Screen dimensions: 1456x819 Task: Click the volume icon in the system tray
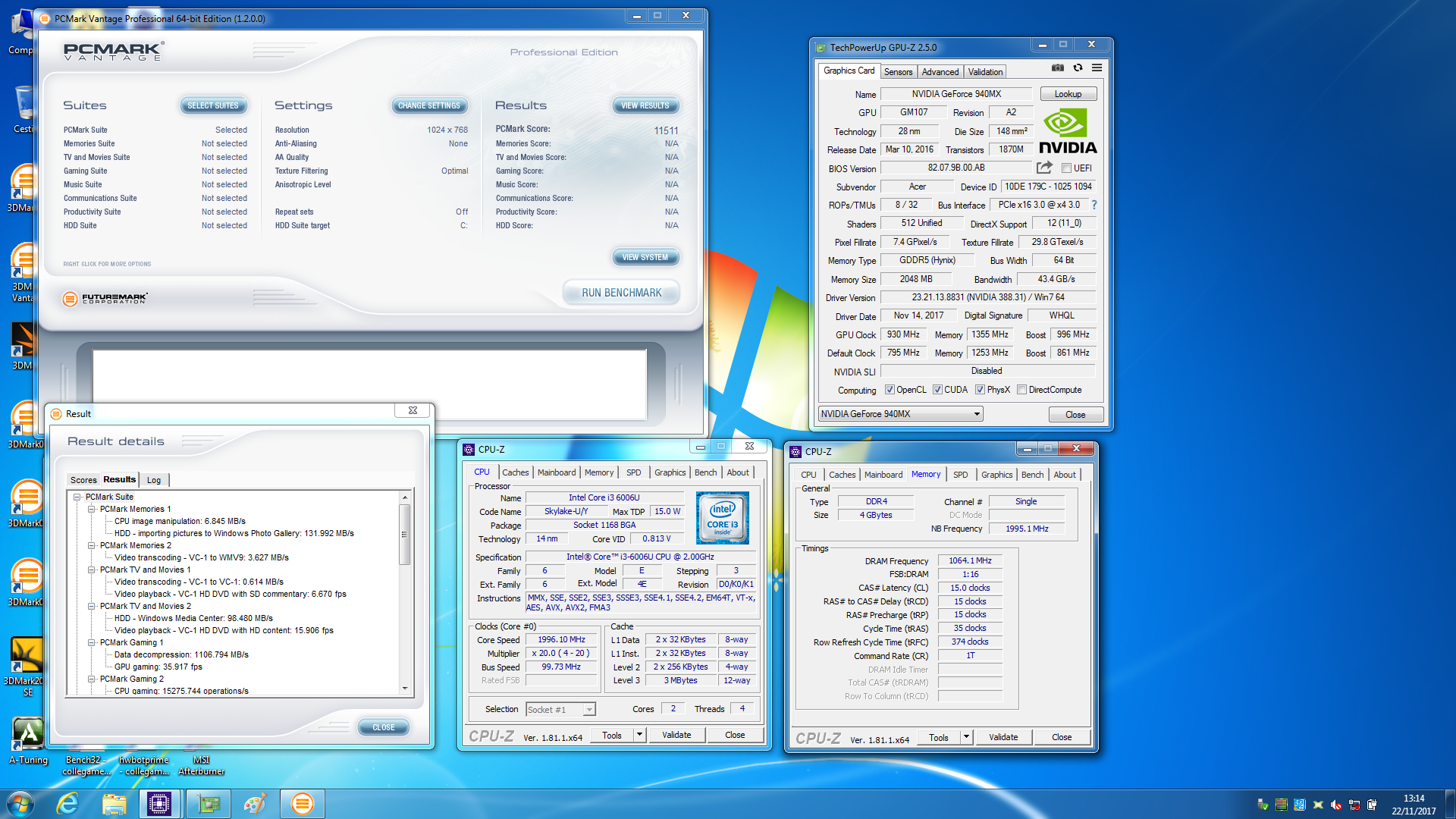[1336, 805]
